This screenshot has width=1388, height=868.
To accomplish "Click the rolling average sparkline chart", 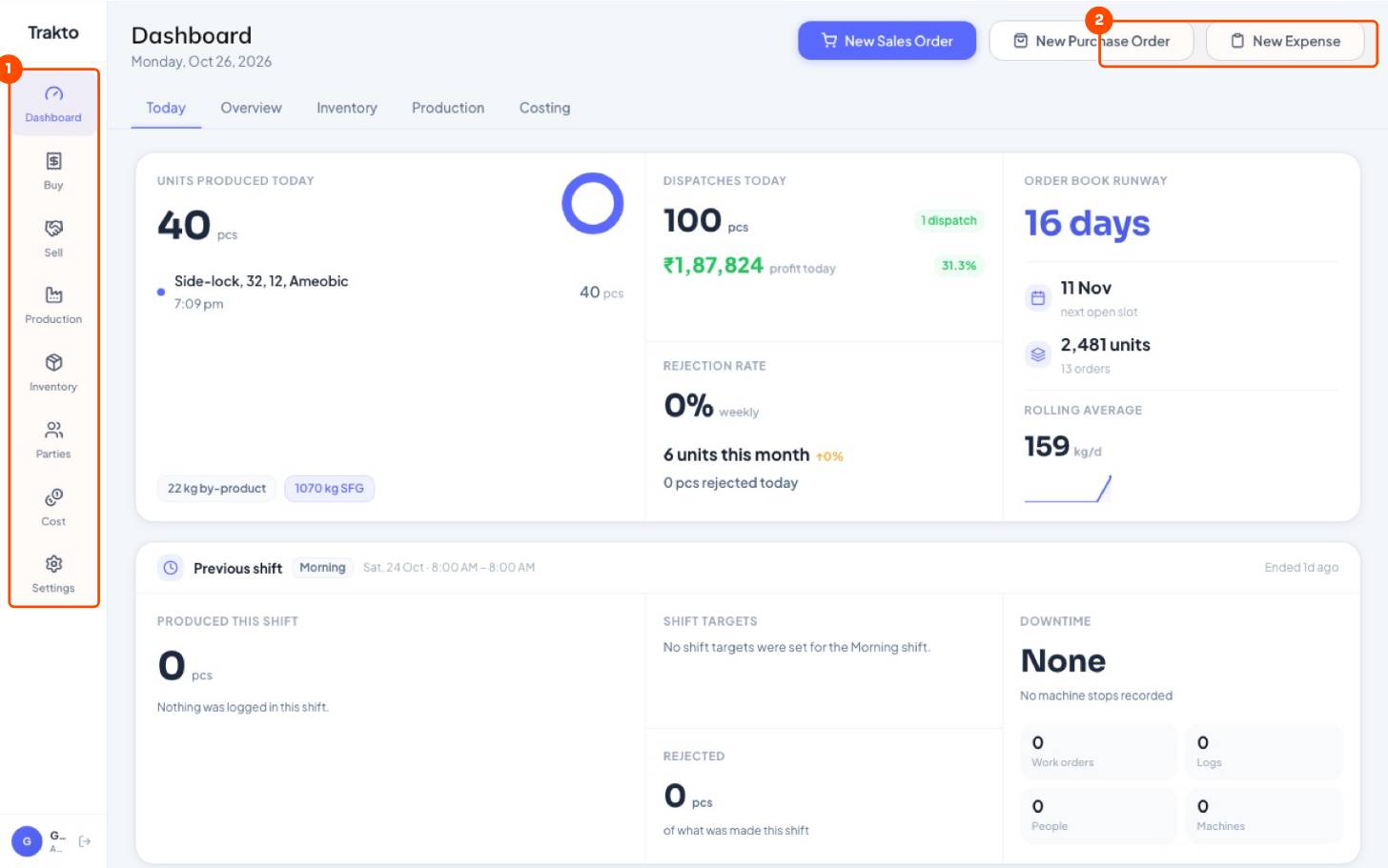I will click(x=1068, y=489).
